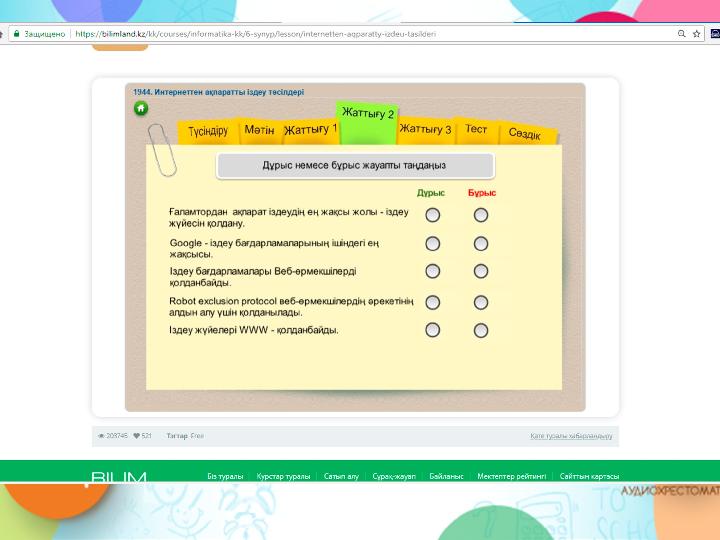Viewport: 720px width, 540px height.
Task: Mark 'Іздеу бағдарламалары Веб-өрмекшілерді' statement as Бұрыс
Action: (481, 271)
